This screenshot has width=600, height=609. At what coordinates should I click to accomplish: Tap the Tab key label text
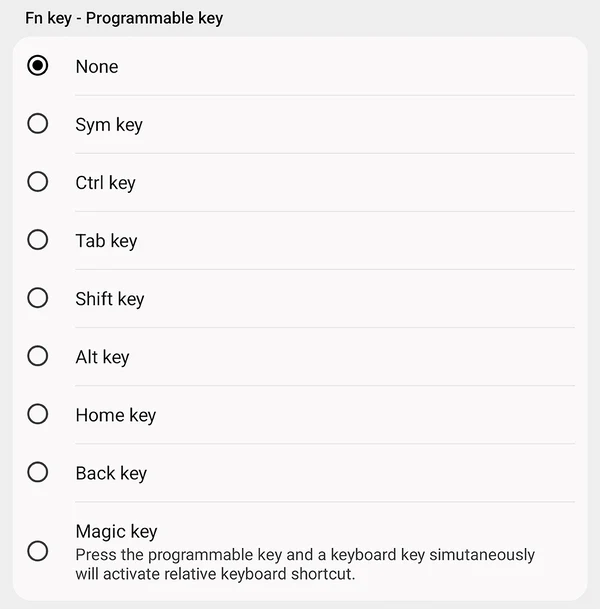coord(106,241)
